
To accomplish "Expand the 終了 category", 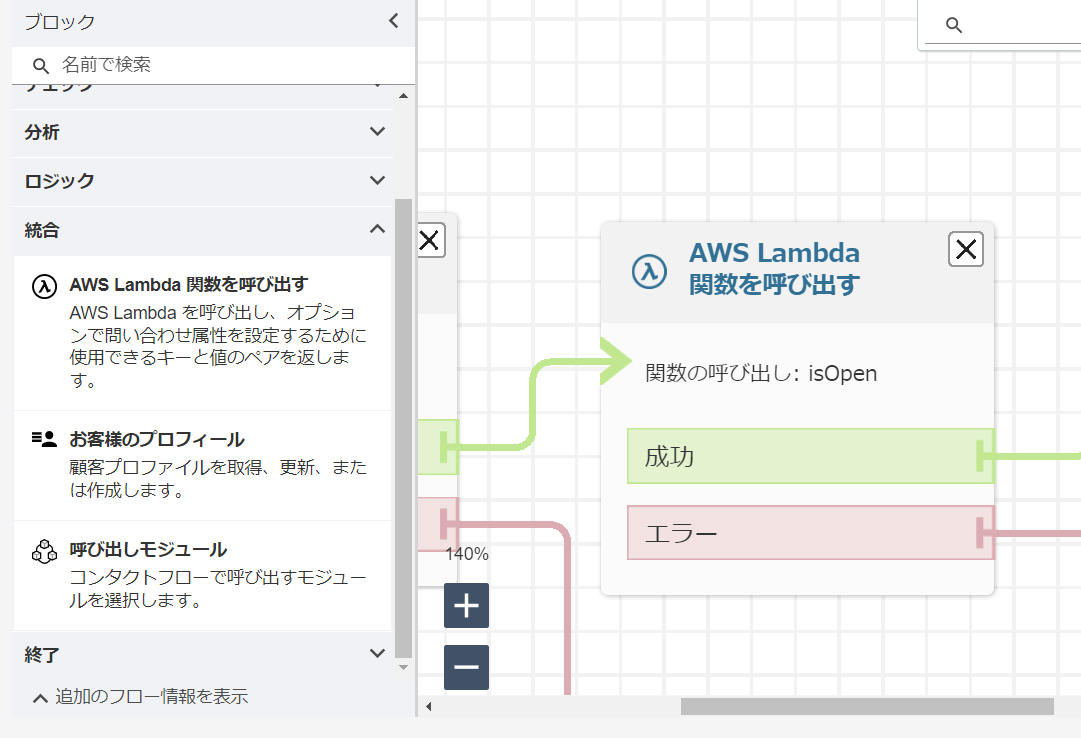I will click(x=202, y=654).
